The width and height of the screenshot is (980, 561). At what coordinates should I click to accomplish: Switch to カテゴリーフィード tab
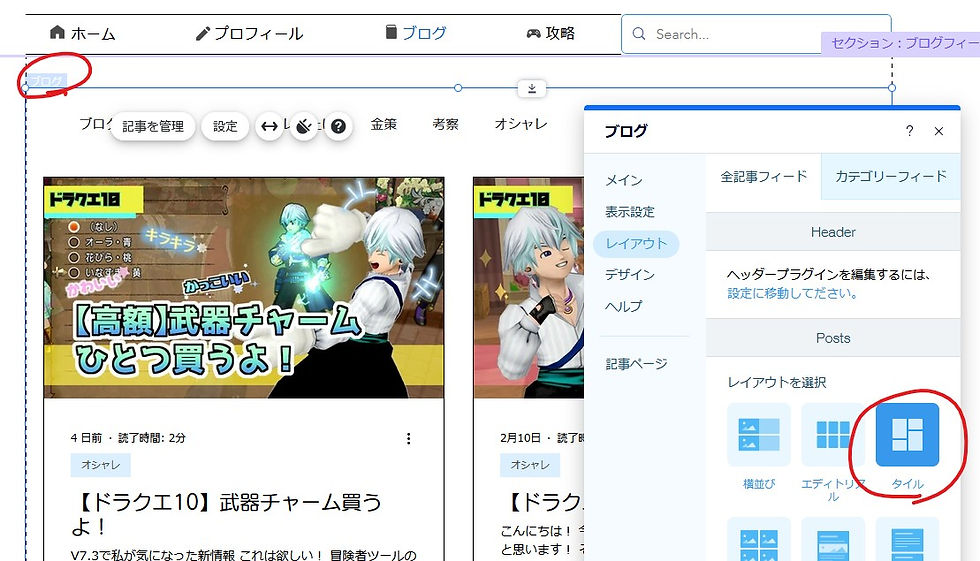[891, 177]
